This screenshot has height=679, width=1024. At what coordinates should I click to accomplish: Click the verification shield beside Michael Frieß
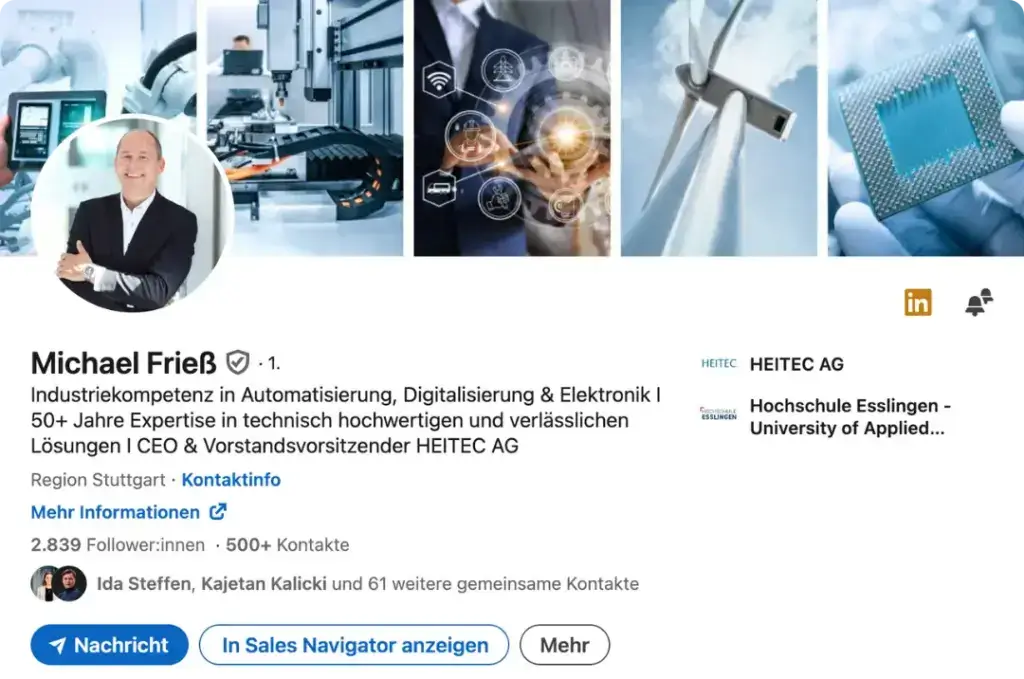click(x=238, y=362)
